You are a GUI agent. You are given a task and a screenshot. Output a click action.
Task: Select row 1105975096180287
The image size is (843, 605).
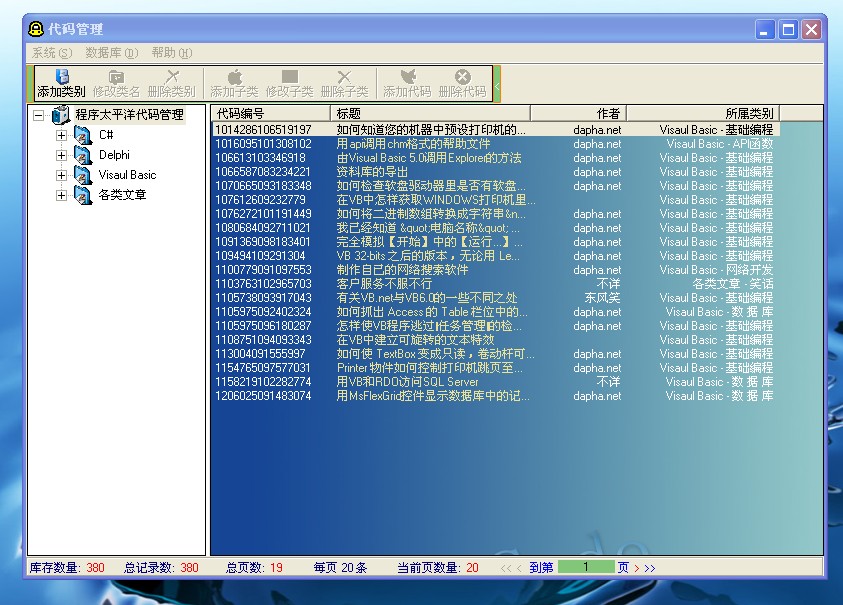(495, 325)
